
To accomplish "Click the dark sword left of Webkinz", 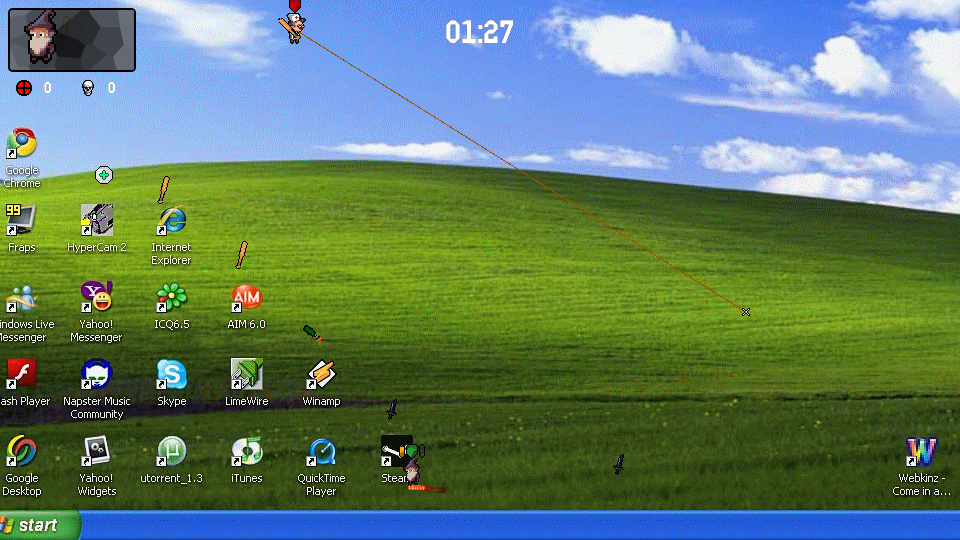I will pyautogui.click(x=619, y=464).
